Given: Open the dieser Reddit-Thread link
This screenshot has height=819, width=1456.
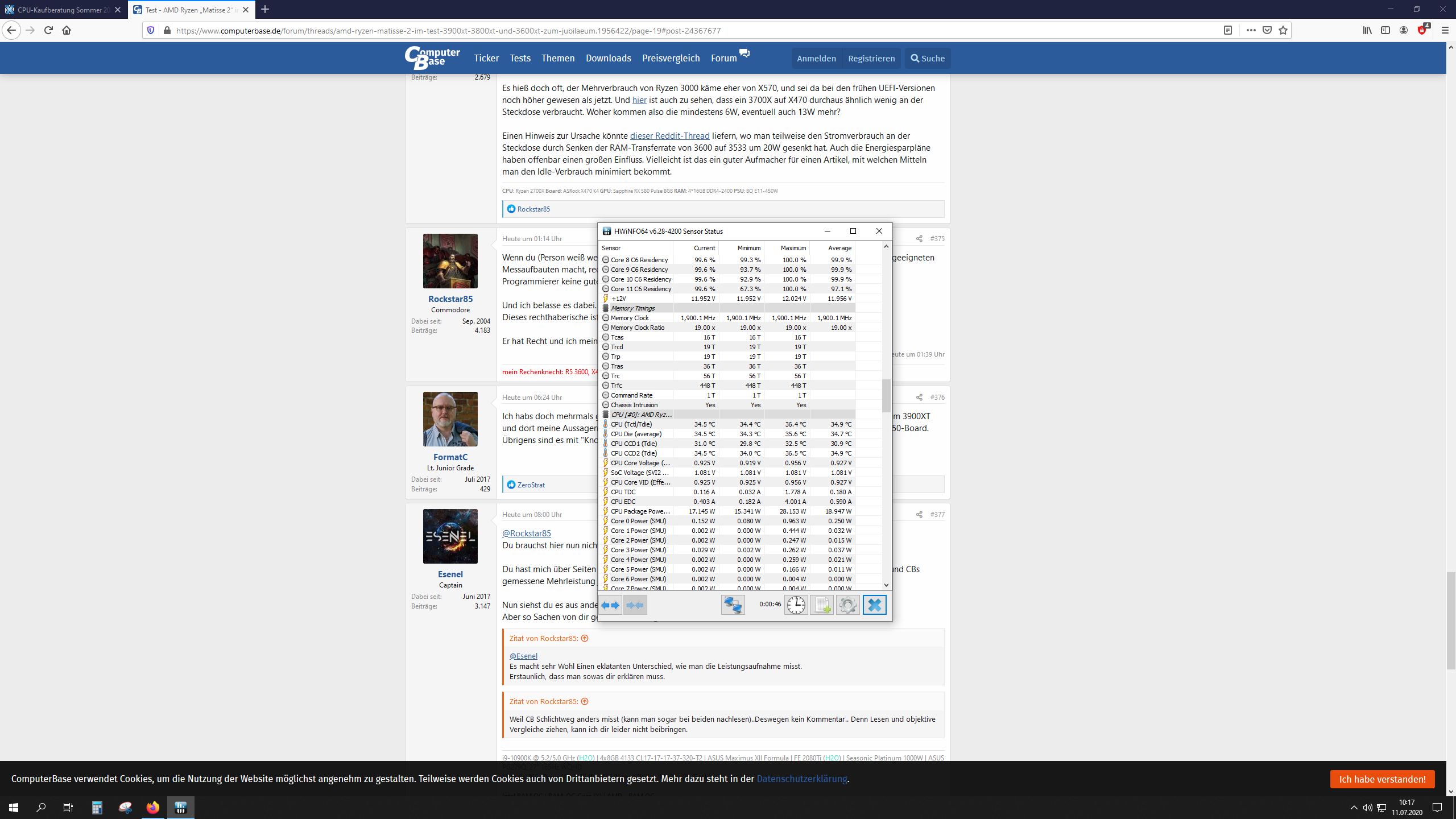Looking at the screenshot, I should (x=669, y=136).
